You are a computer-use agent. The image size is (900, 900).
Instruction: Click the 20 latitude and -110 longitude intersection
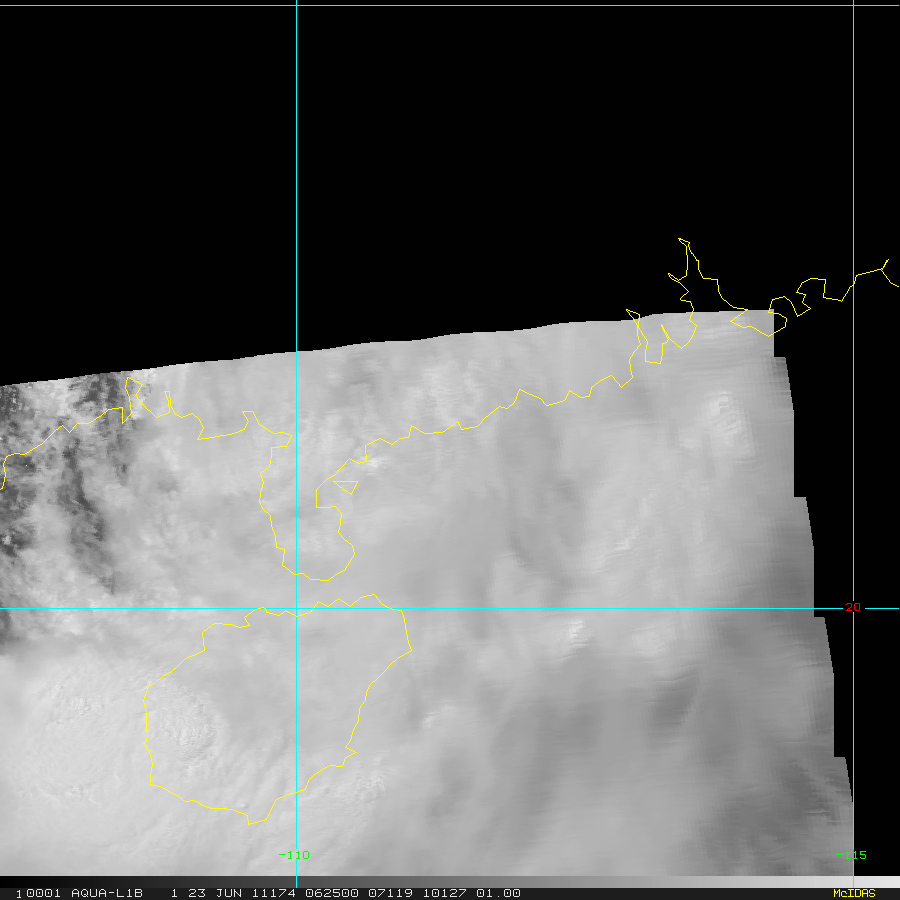click(296, 608)
